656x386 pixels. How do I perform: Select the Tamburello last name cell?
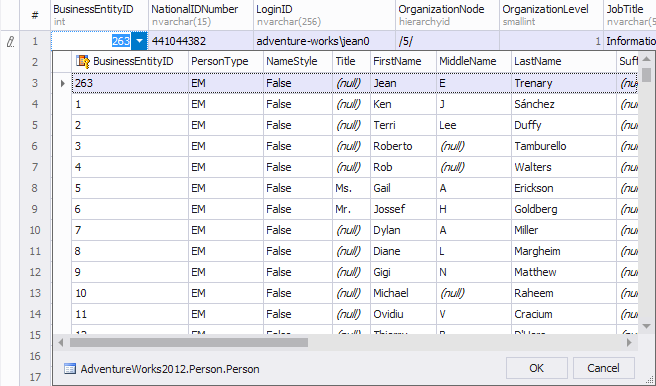pyautogui.click(x=564, y=146)
